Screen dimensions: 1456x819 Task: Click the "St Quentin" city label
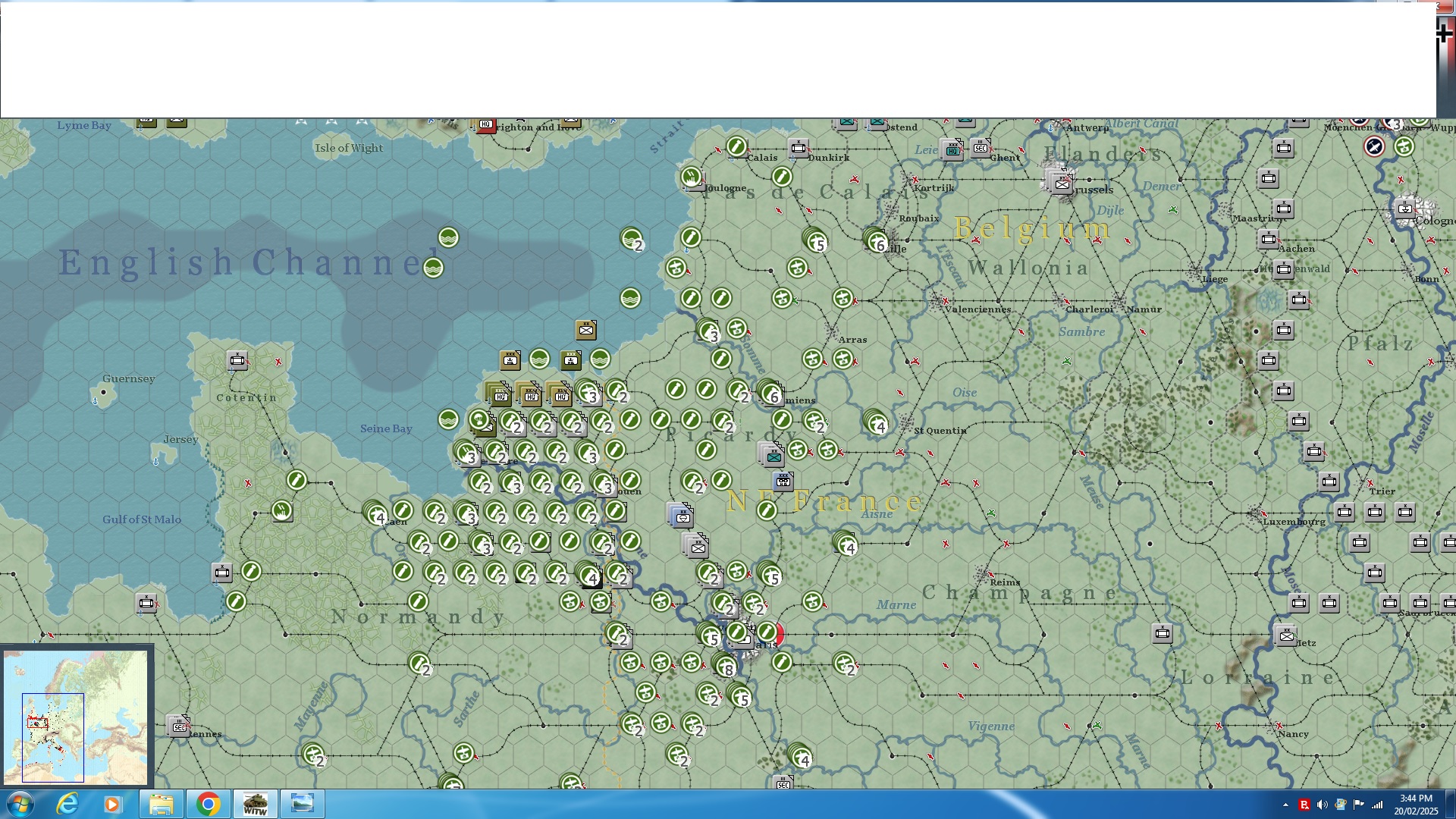(940, 431)
